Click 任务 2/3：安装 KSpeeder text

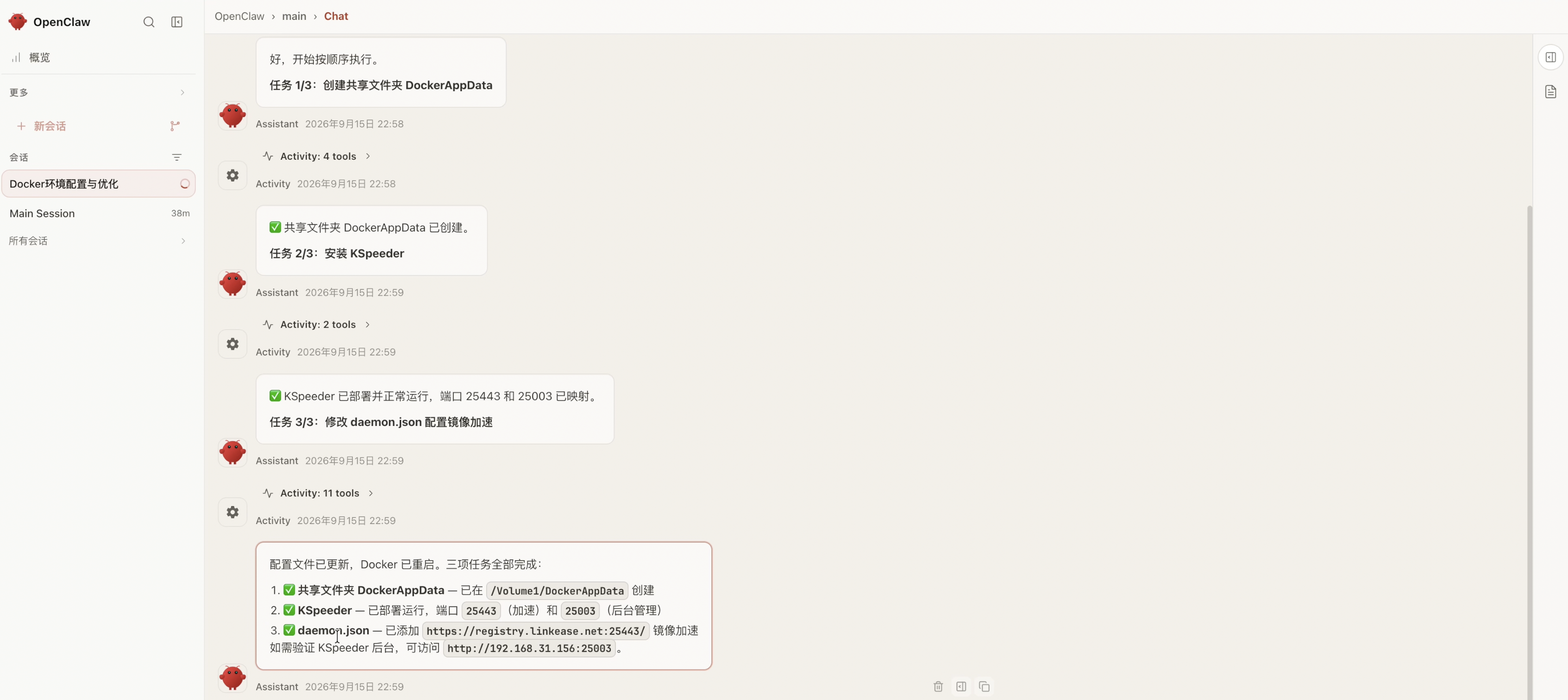point(337,254)
